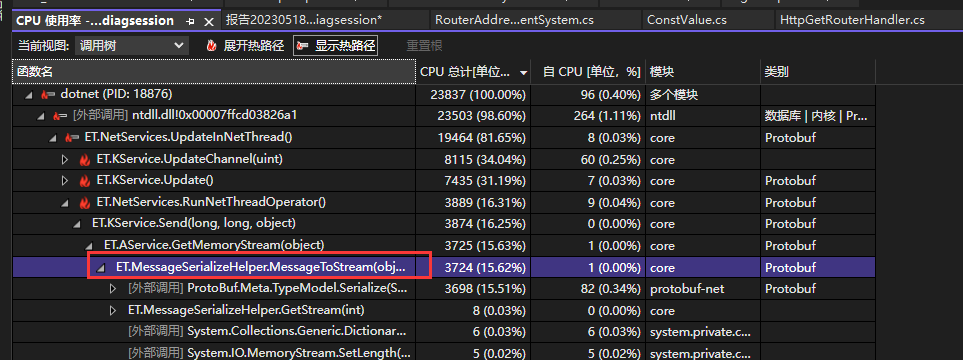The image size is (963, 360).
Task: Expand the ET.KService.UpdateChannel(uint) node
Action: tap(65, 160)
